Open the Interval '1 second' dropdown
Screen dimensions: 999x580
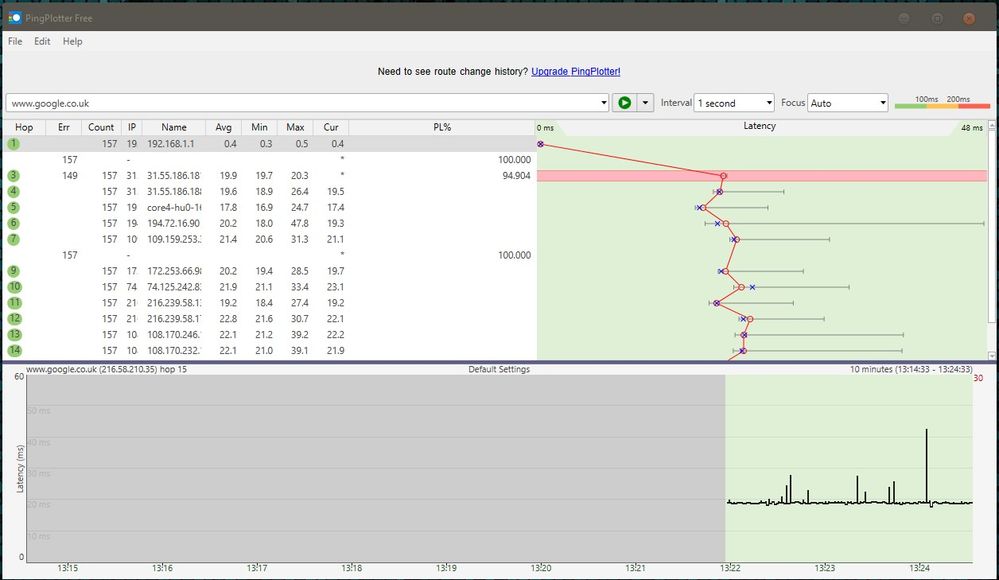pyautogui.click(x=734, y=103)
